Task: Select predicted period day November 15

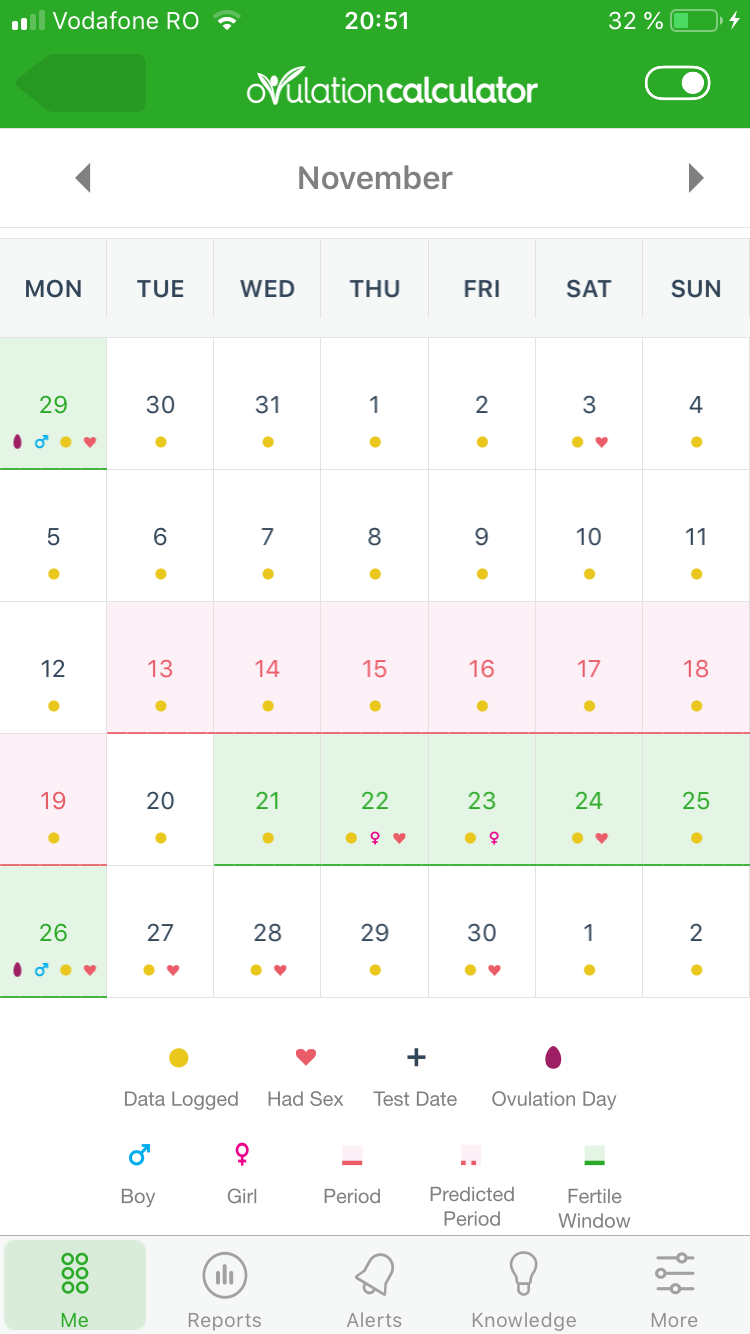Action: [x=375, y=668]
